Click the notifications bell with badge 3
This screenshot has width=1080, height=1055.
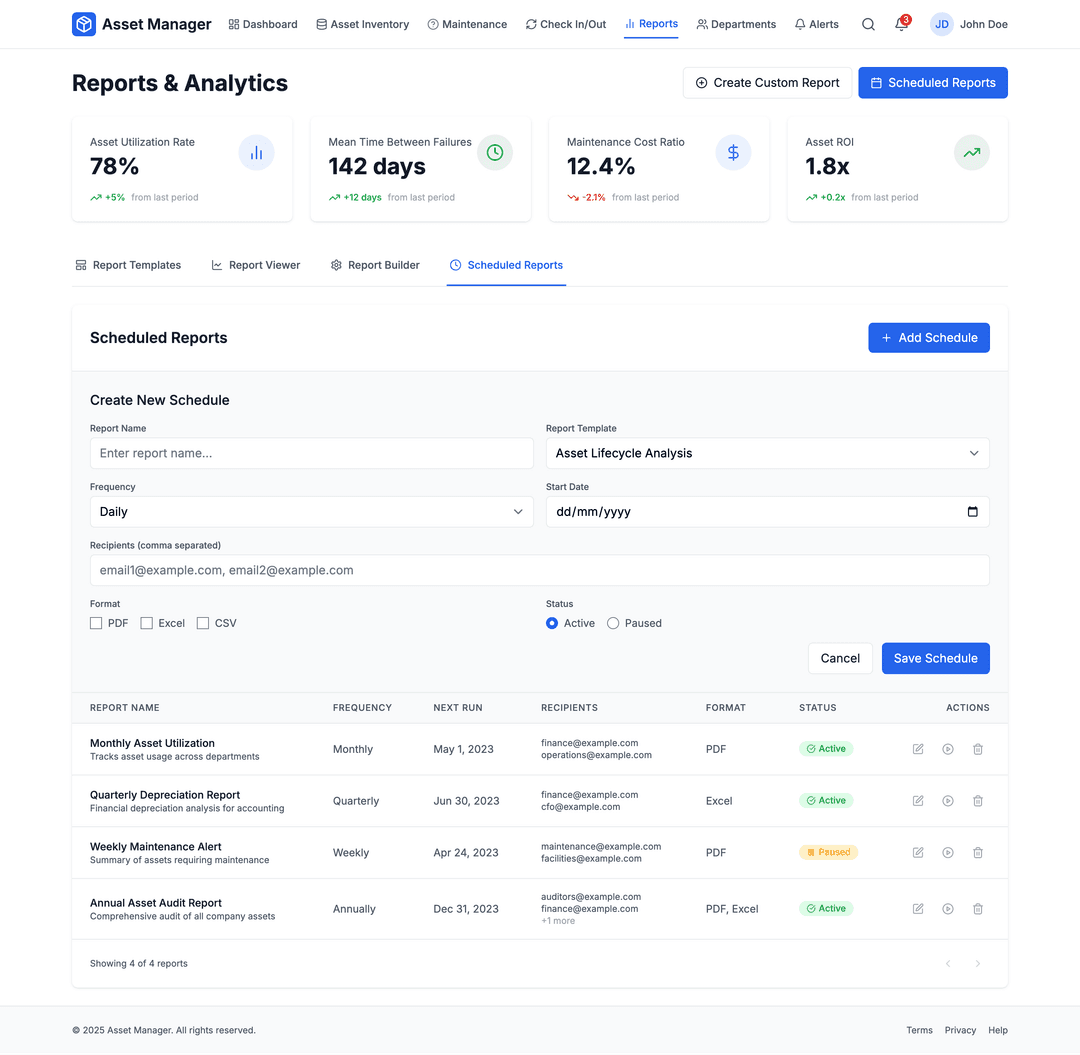point(900,24)
